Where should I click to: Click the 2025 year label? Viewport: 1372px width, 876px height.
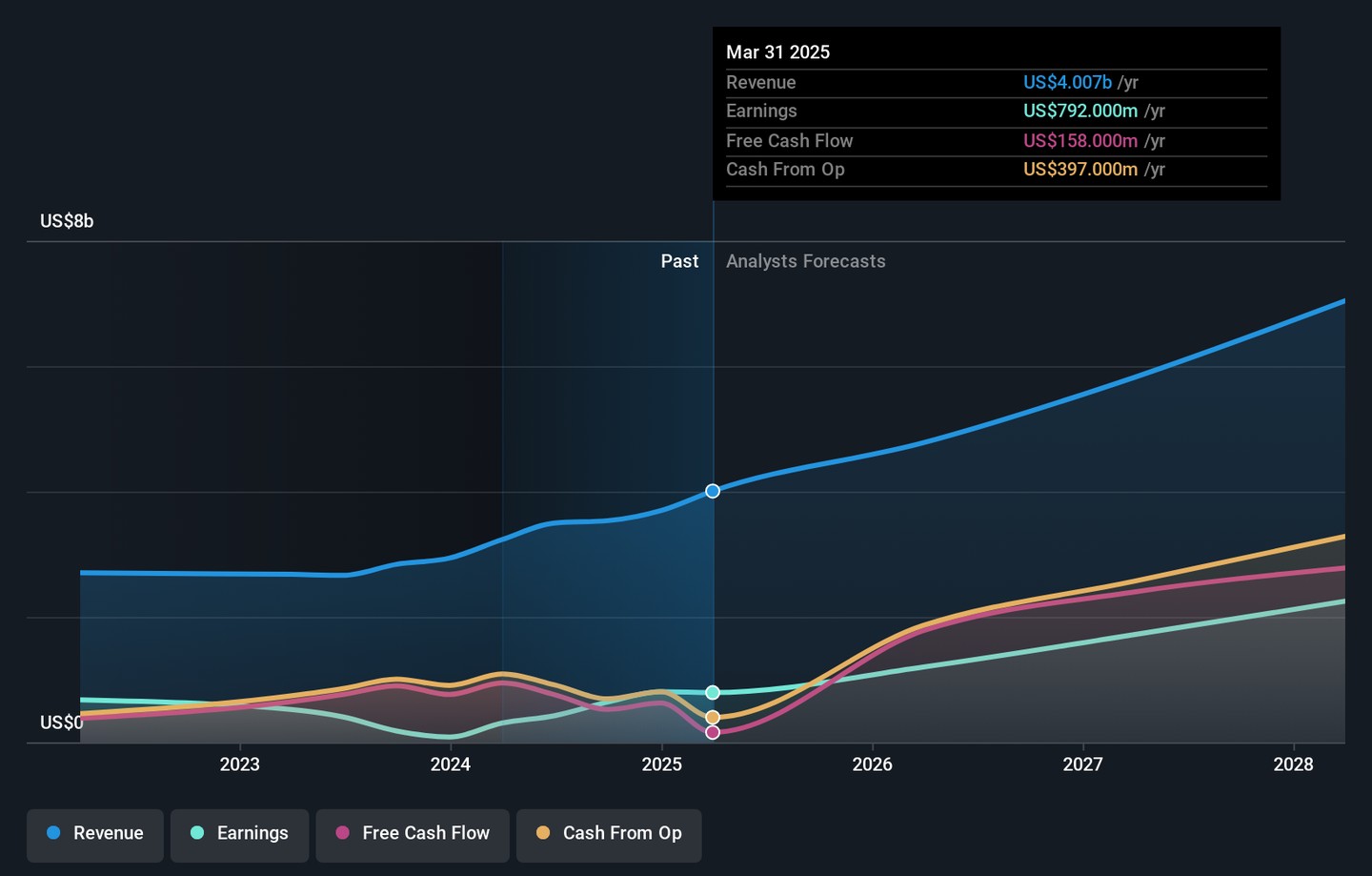tap(661, 764)
